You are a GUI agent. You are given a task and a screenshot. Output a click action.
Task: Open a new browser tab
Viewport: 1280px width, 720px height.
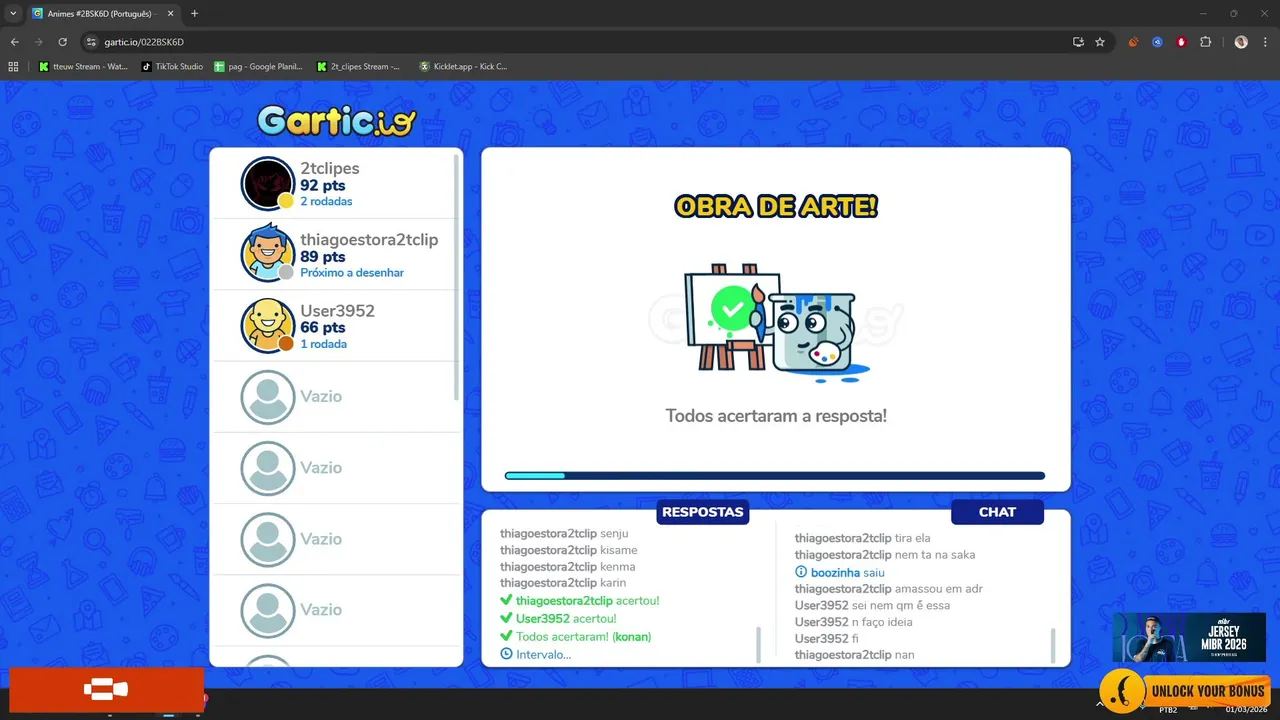click(x=194, y=14)
